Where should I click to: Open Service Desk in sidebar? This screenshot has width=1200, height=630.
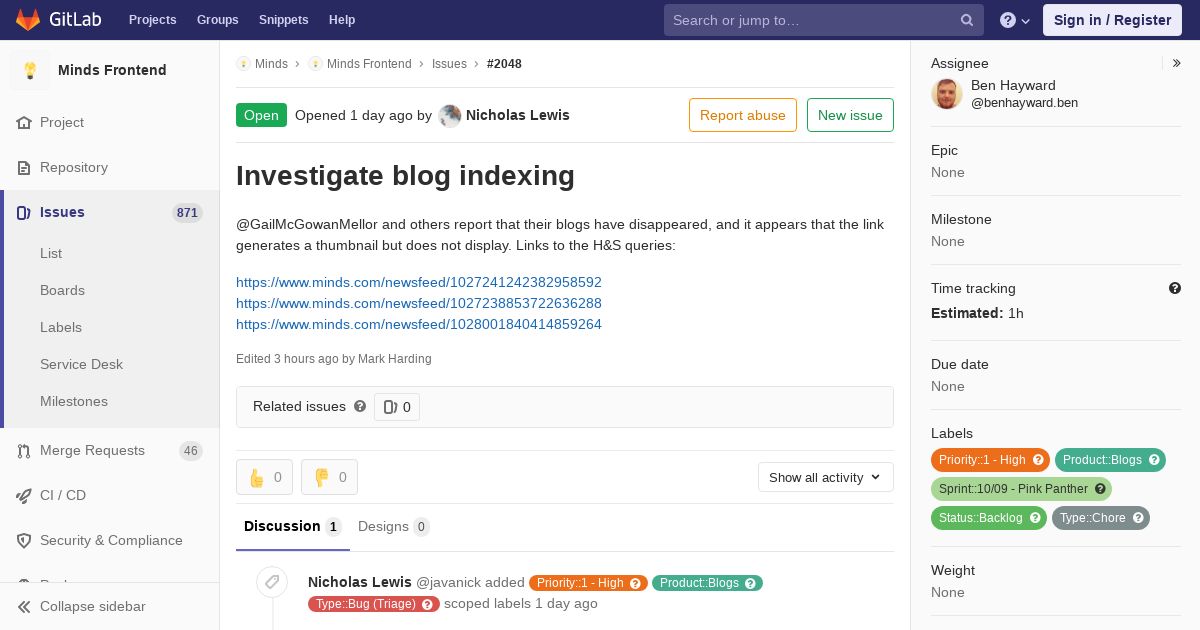[x=81, y=364]
